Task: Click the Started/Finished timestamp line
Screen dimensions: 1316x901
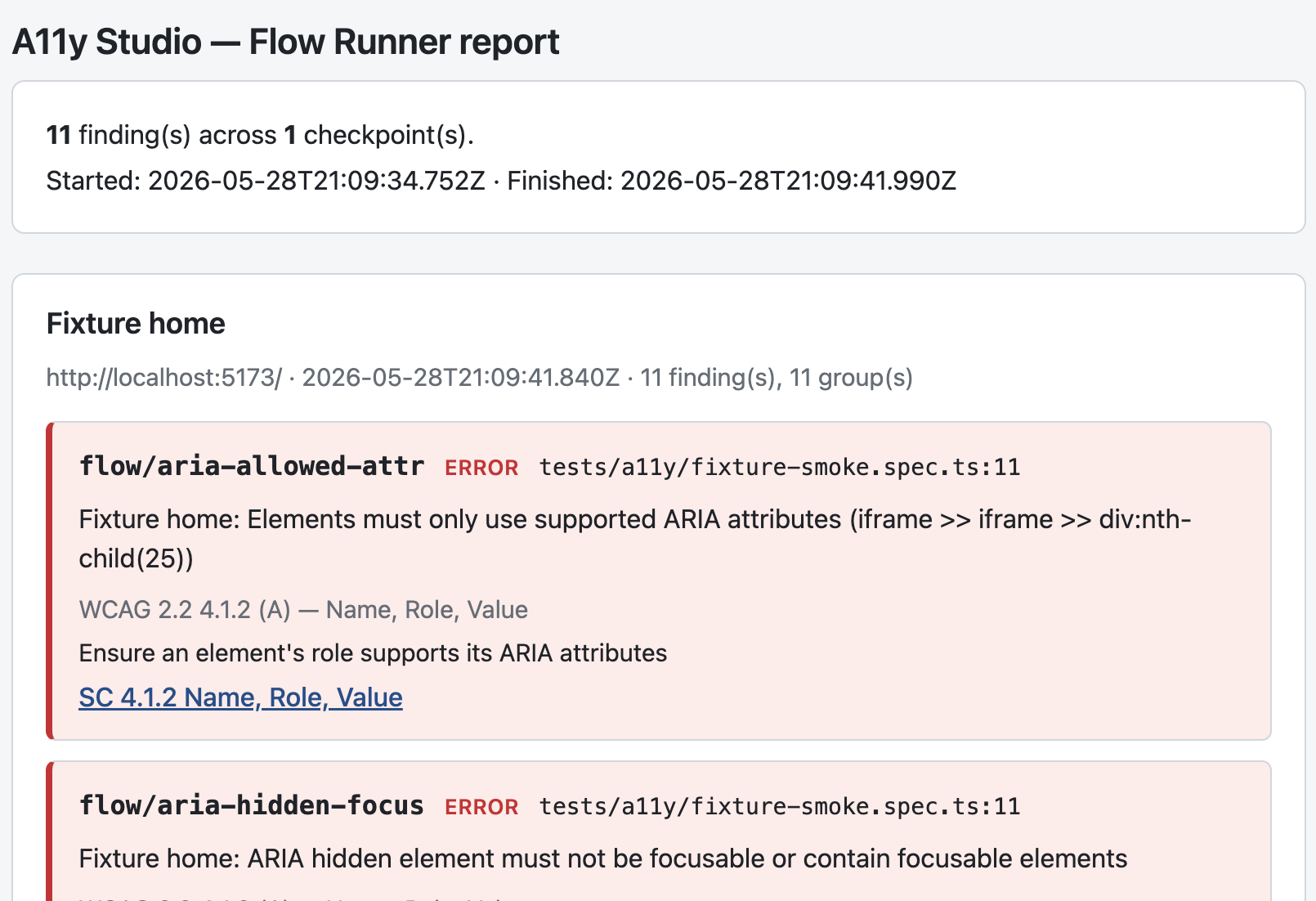Action: (501, 180)
